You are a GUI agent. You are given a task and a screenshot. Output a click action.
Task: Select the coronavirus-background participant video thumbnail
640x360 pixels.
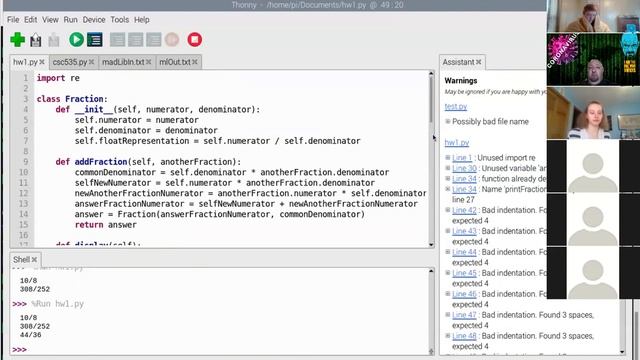tap(593, 59)
